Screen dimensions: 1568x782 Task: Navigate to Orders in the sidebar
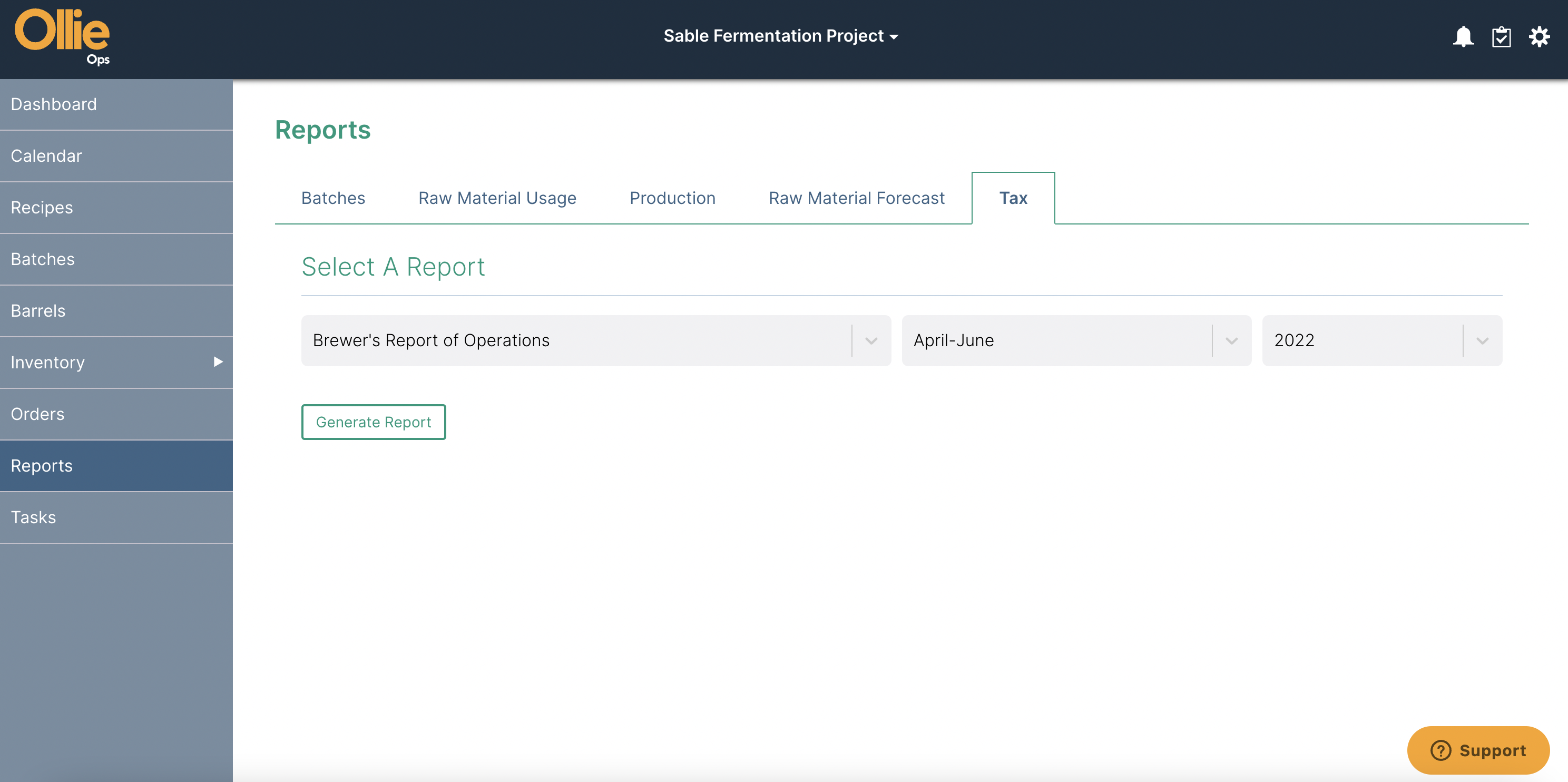click(37, 414)
